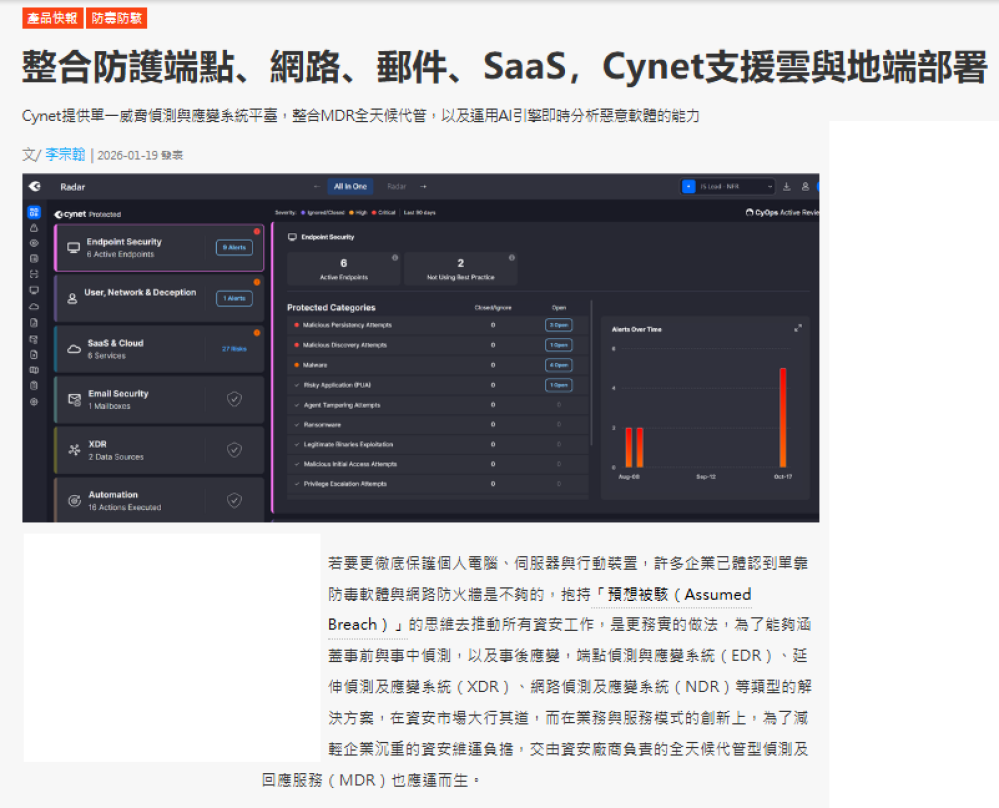The image size is (999, 808).
Task: Open the gear icon at sidebar bottom
Action: 34,402
